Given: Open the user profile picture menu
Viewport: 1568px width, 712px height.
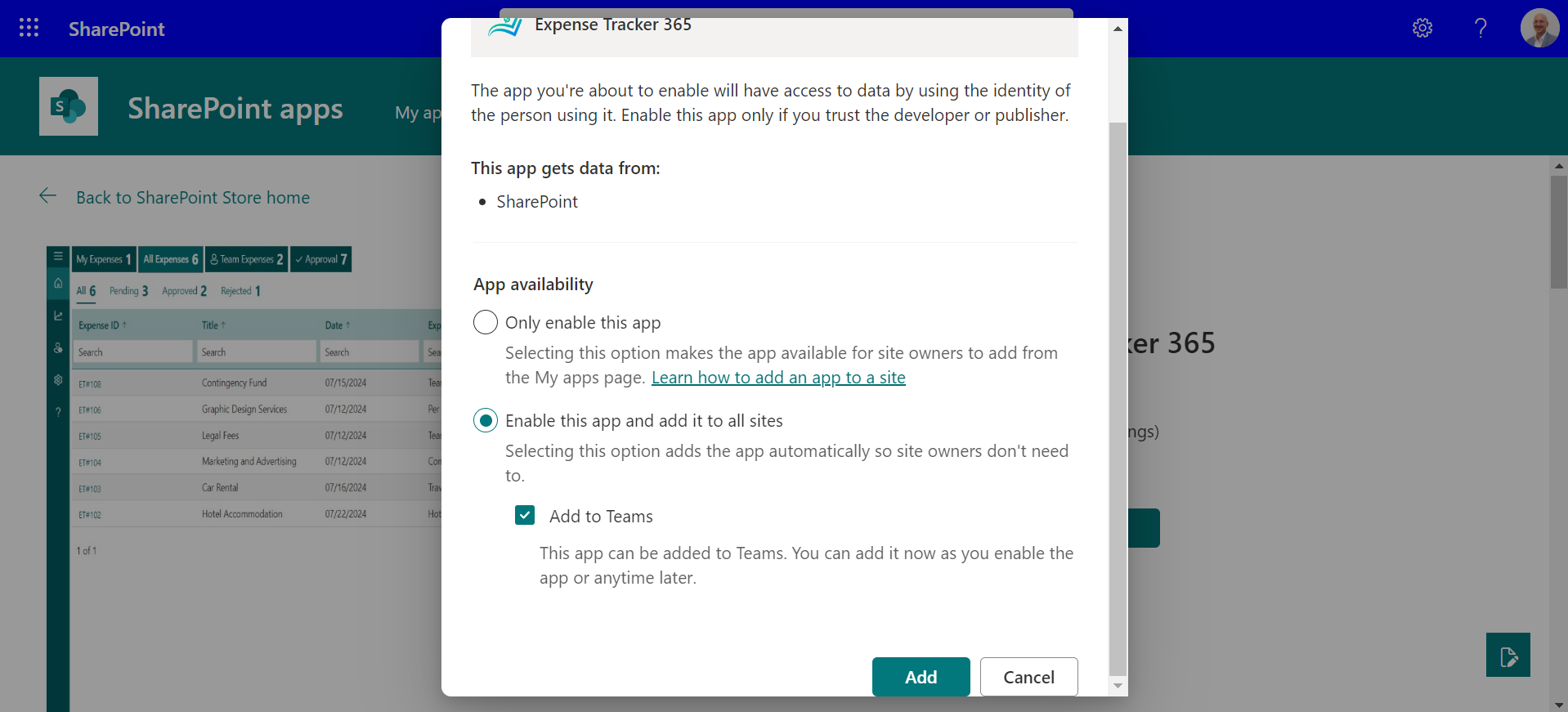Looking at the screenshot, I should 1539,28.
